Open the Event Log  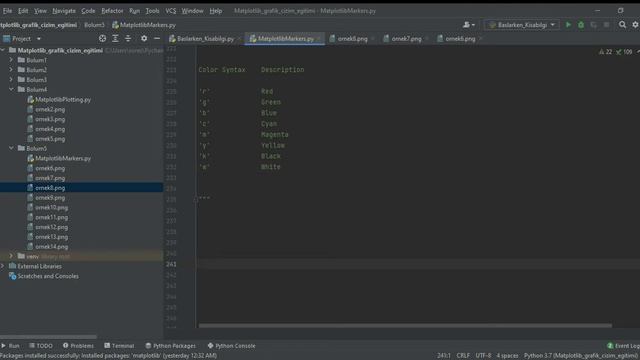pos(623,346)
